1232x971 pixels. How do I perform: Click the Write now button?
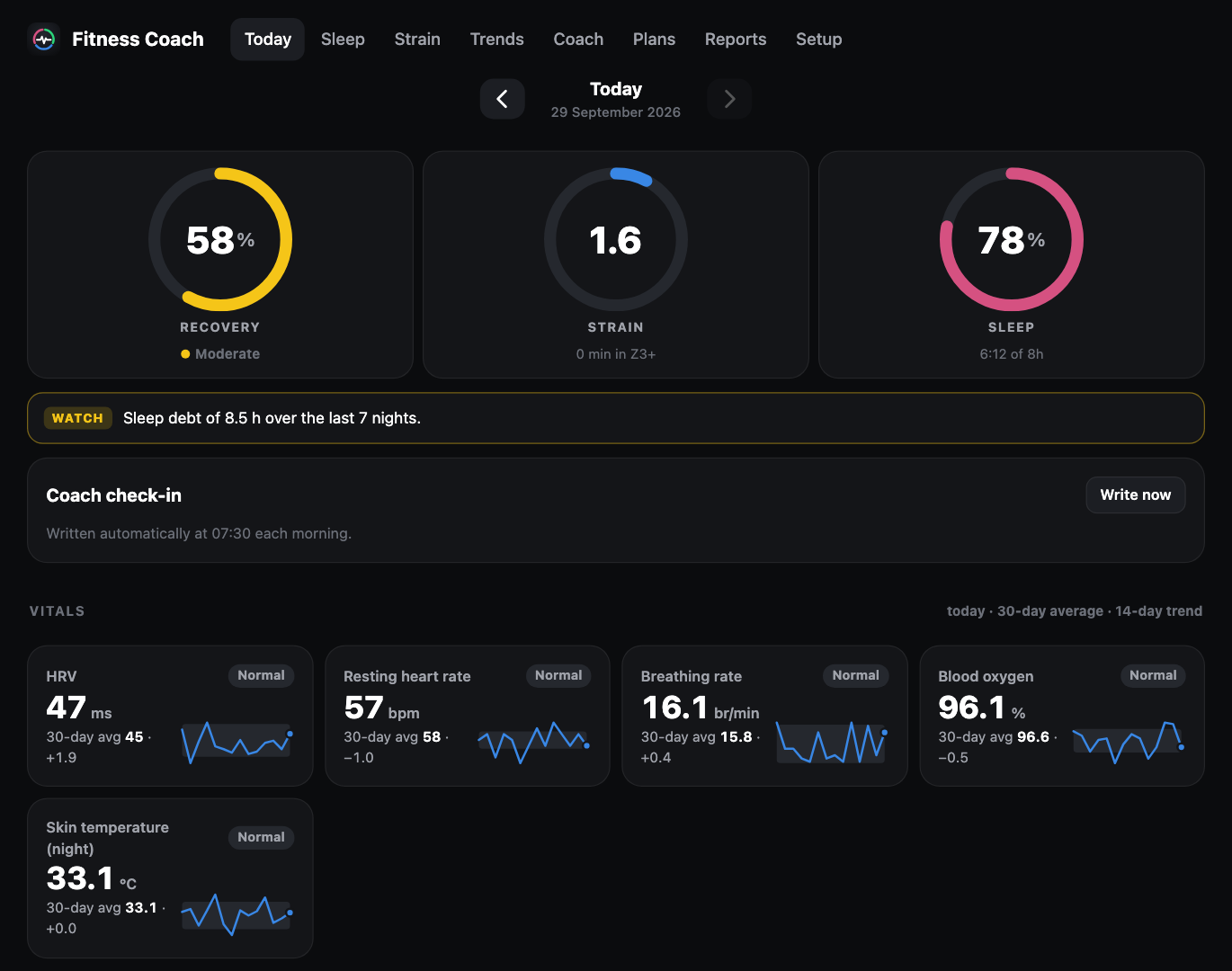1136,495
